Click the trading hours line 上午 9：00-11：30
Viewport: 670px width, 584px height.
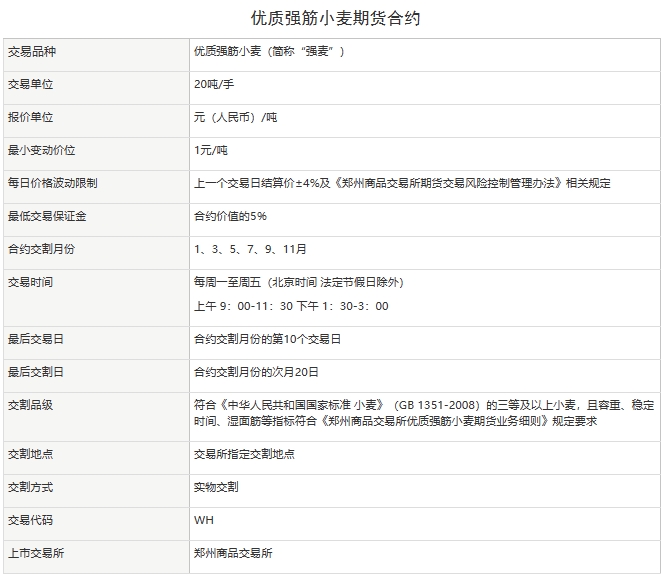point(242,306)
